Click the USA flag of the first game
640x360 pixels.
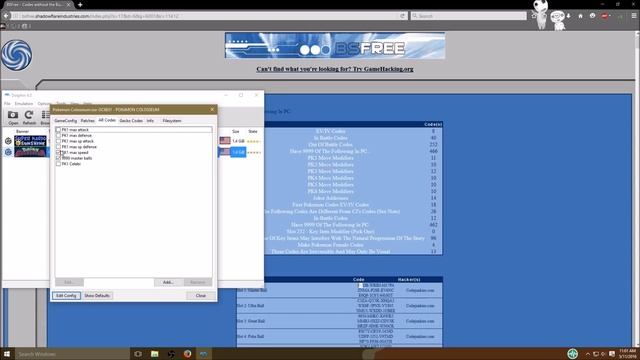tap(225, 140)
